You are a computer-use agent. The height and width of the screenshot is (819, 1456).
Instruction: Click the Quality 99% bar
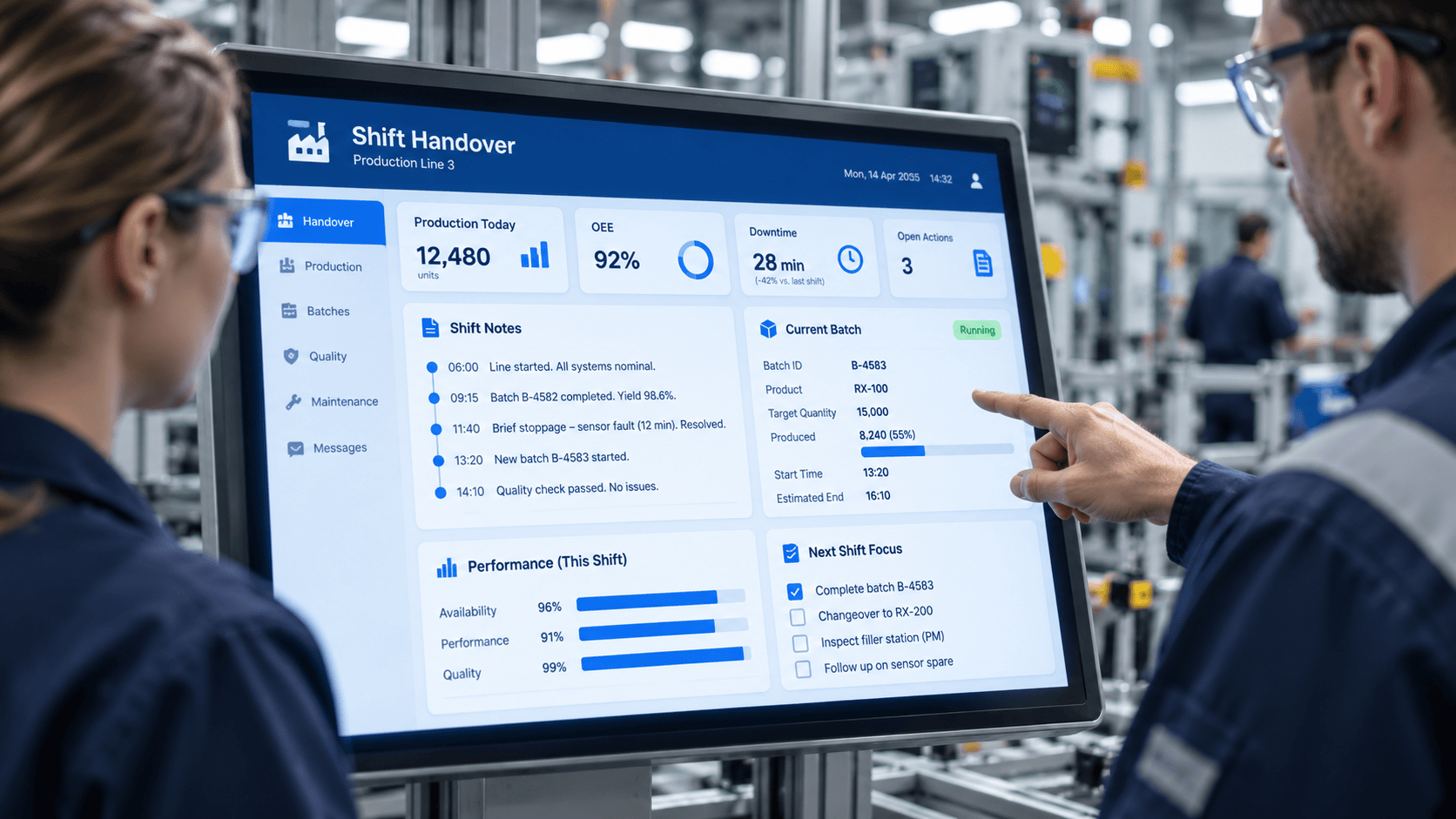pyautogui.click(x=665, y=658)
